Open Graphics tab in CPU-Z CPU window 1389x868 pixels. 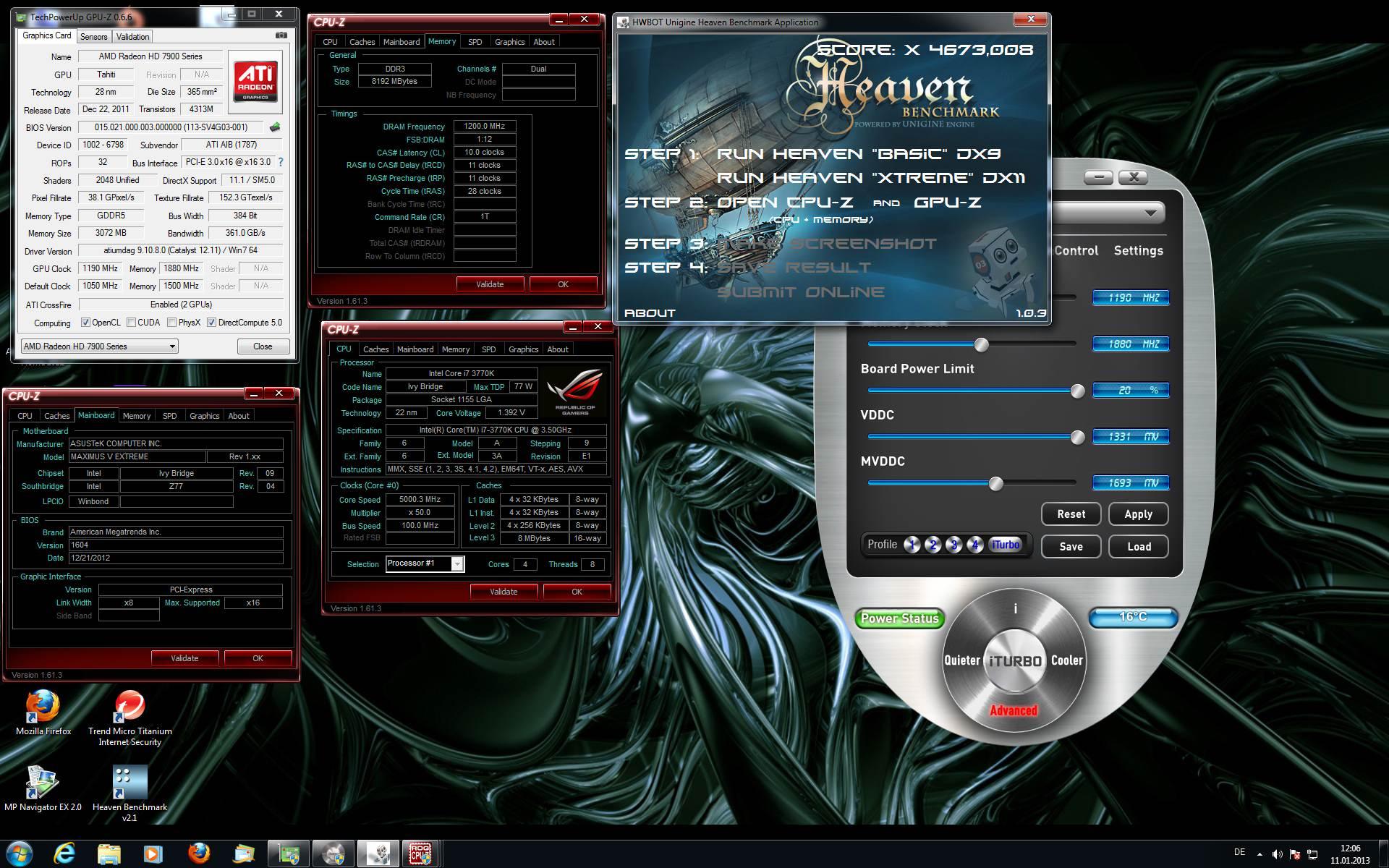click(523, 349)
